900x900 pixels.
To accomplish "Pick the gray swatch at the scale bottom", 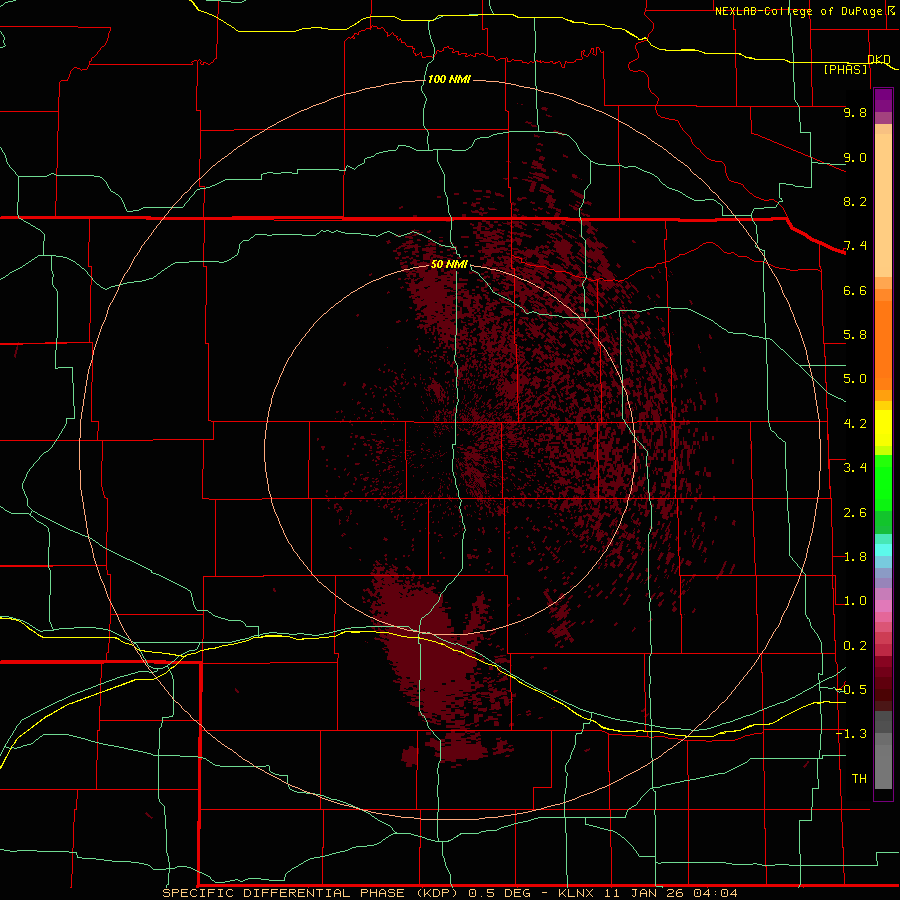I will point(883,766).
